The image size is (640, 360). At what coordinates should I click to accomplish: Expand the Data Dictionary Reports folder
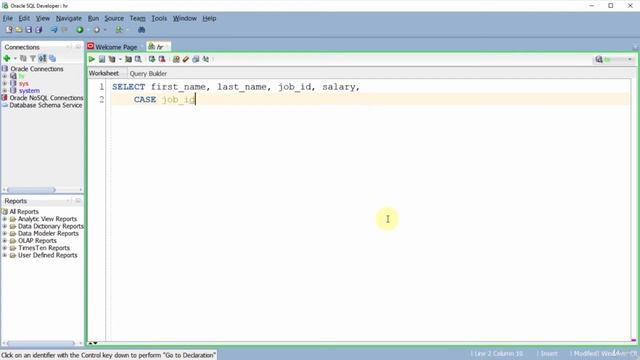[x=5, y=226]
